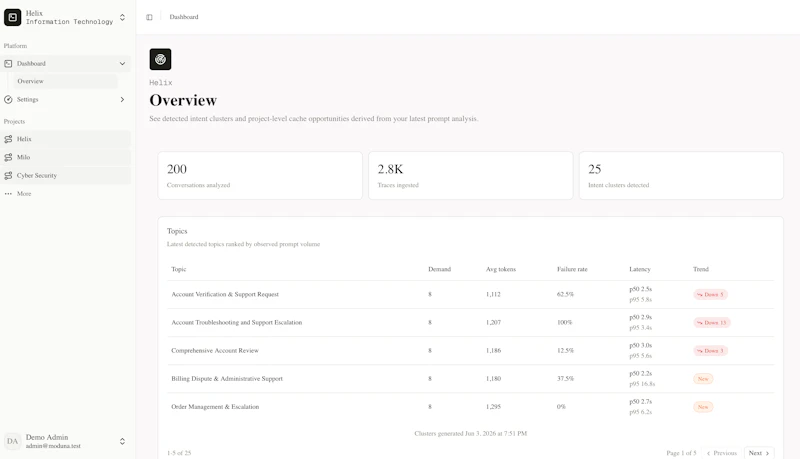This screenshot has height=459, width=800.
Task: Click the Dashboard icon in sidebar
Action: [8, 64]
